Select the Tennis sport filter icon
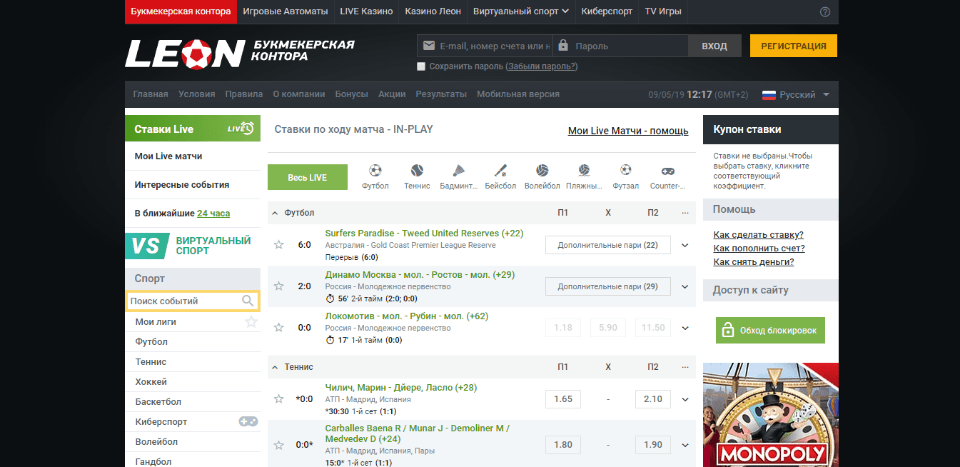This screenshot has height=467, width=960. 417,171
